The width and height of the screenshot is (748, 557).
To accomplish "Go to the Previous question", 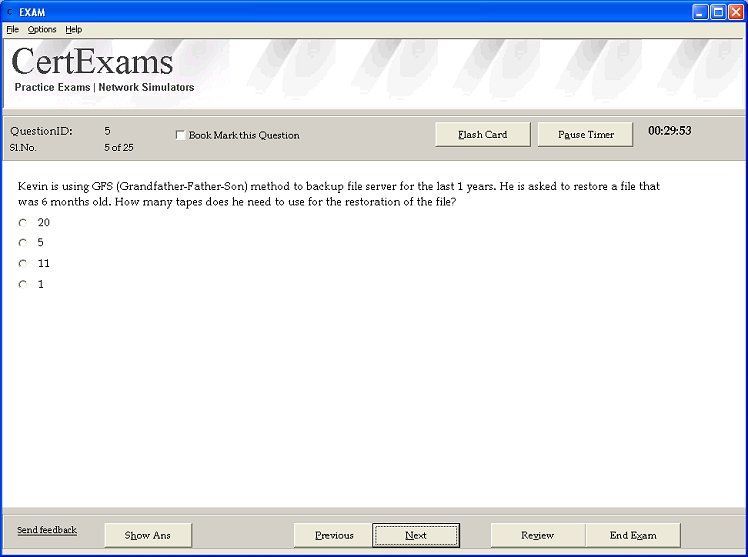I will 333,535.
